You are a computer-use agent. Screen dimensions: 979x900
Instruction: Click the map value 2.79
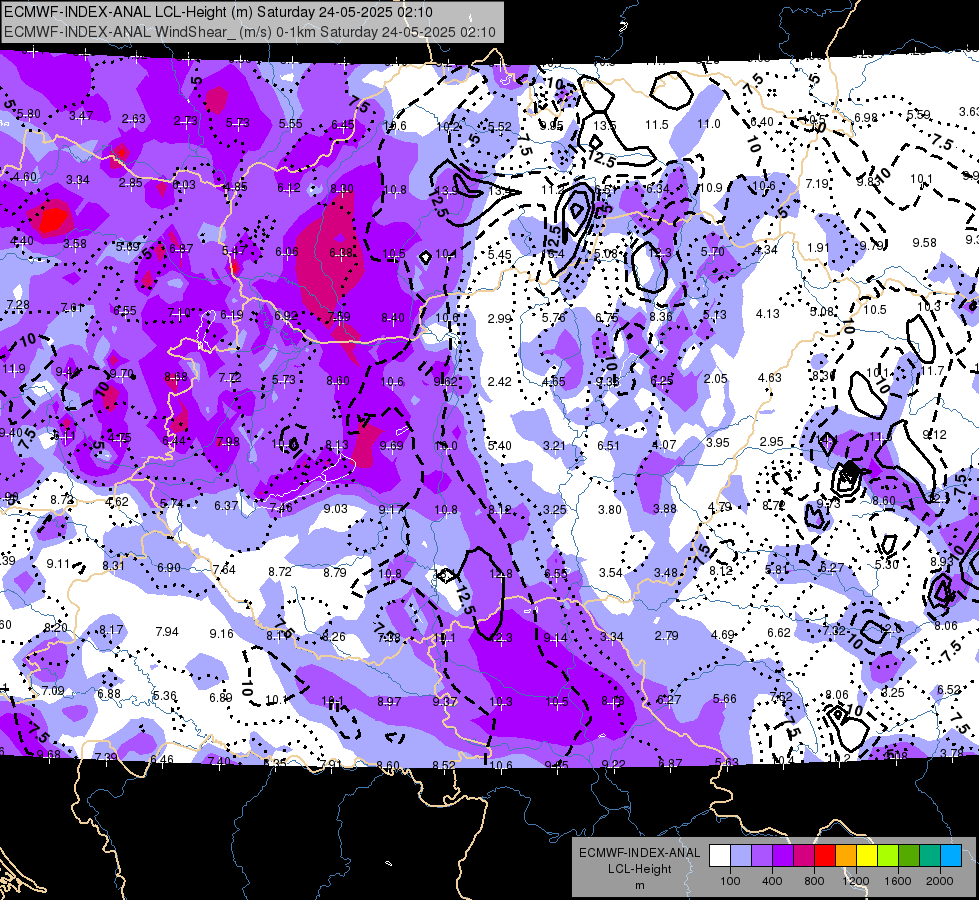pyautogui.click(x=666, y=636)
